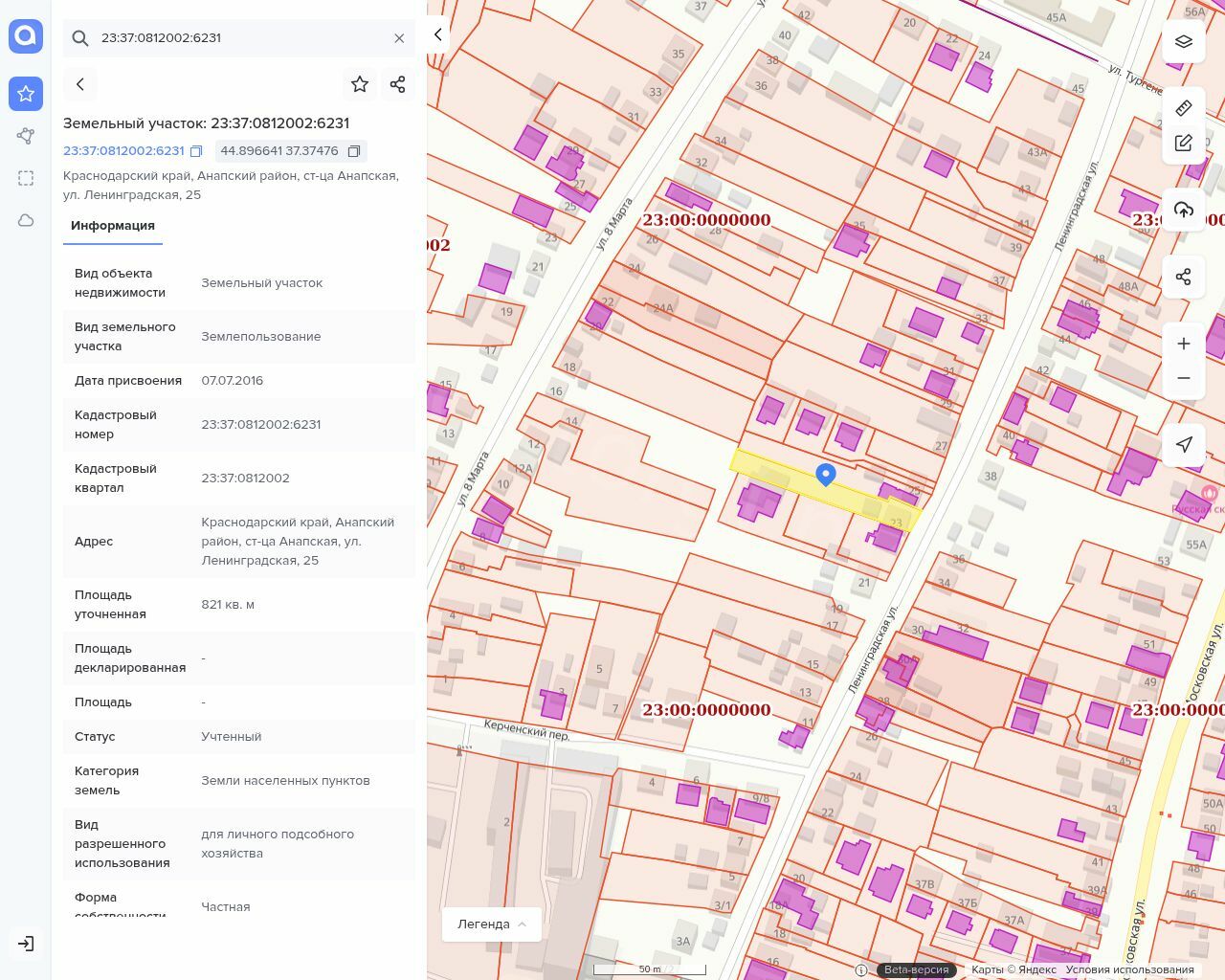Add parcel to favorites with star

[x=360, y=84]
